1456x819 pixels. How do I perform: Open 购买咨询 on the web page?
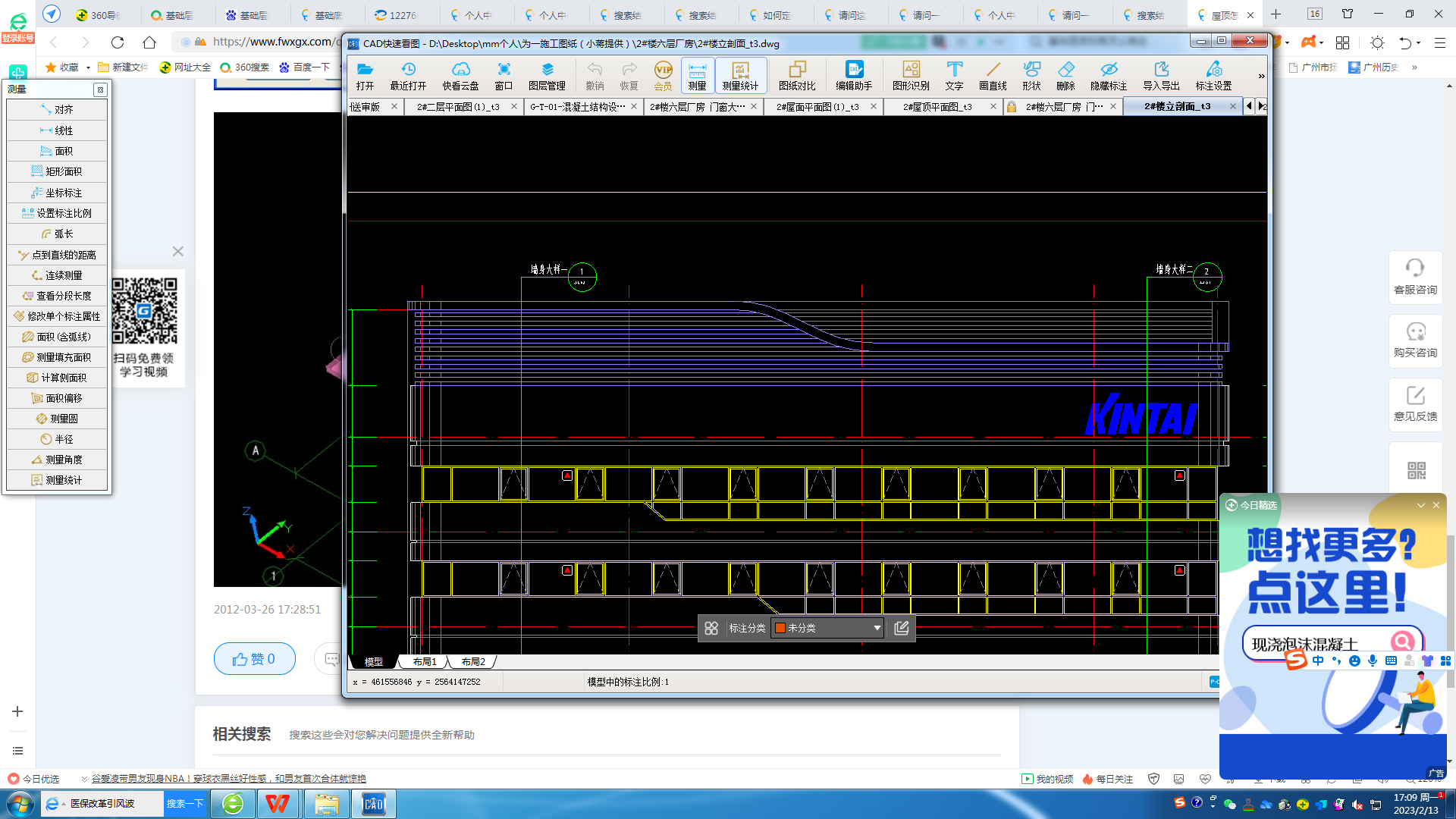(1415, 341)
